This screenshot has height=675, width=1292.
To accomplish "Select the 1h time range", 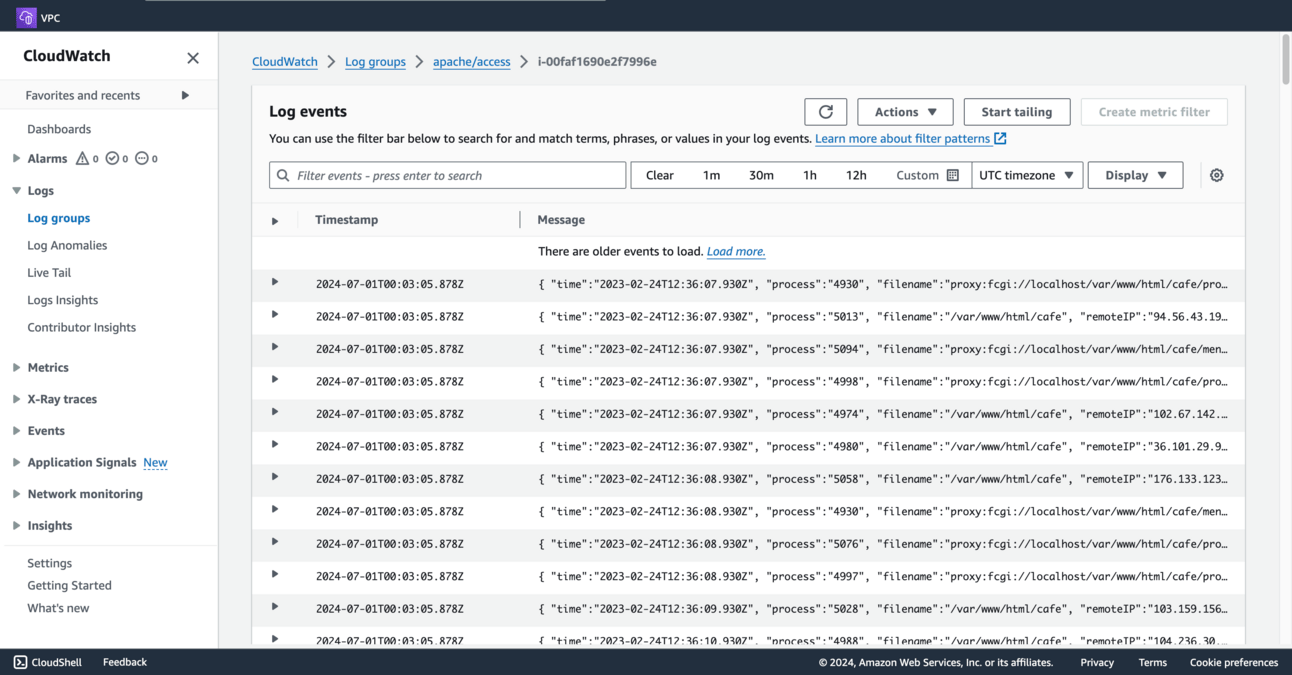I will [x=810, y=175].
